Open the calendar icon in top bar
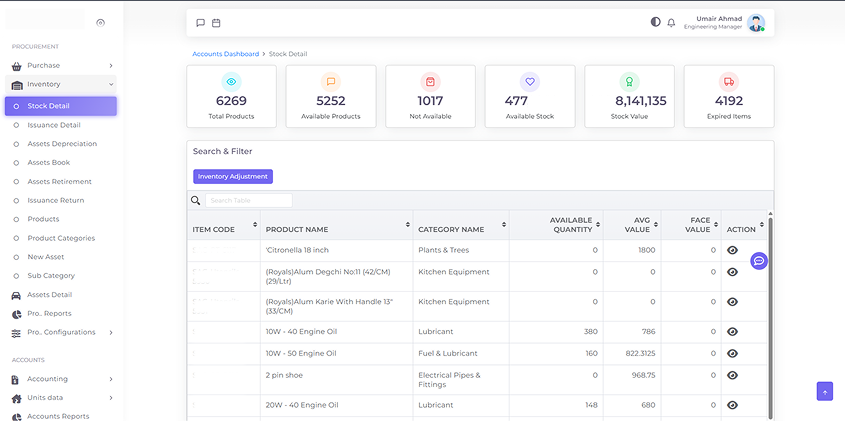 coord(216,22)
